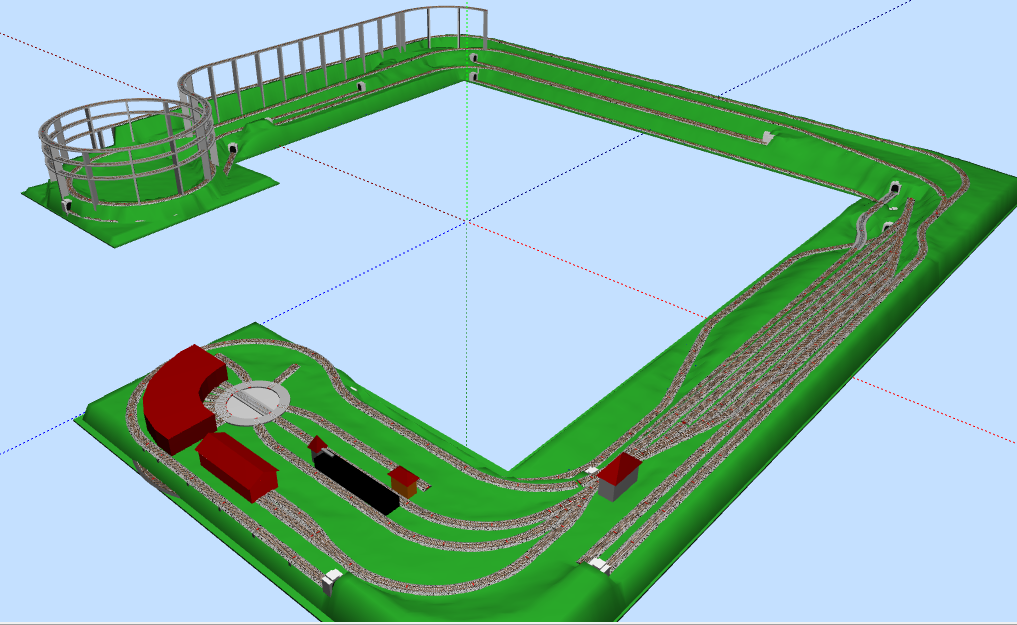Select the red rectangular shed beside roundhouse

pyautogui.click(x=237, y=464)
